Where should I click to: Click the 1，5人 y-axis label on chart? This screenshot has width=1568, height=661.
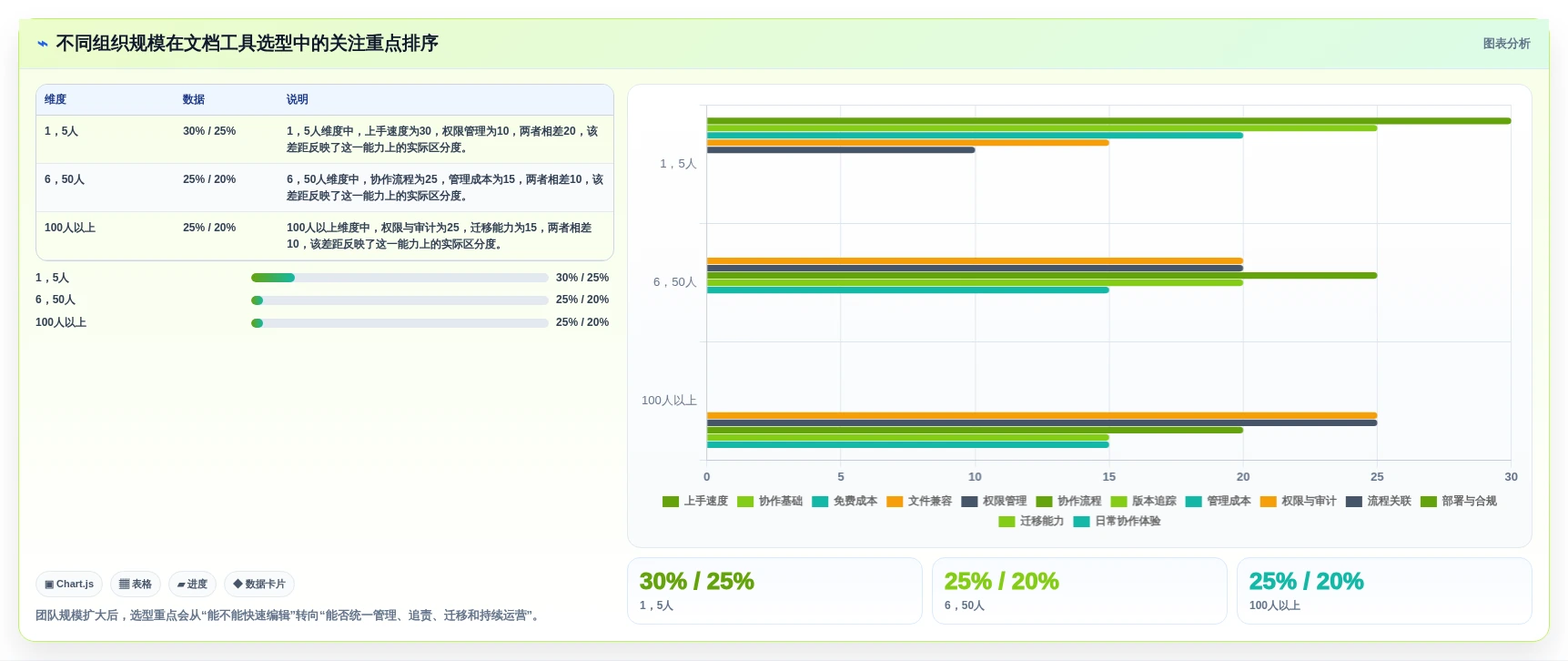pos(678,164)
